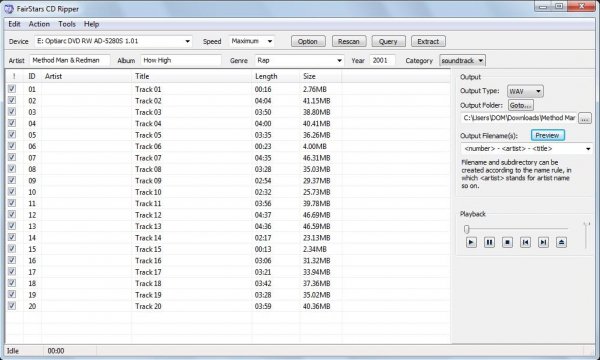The image size is (600, 360).
Task: Uncheck track 02 checkbox
Action: [x=12, y=100]
